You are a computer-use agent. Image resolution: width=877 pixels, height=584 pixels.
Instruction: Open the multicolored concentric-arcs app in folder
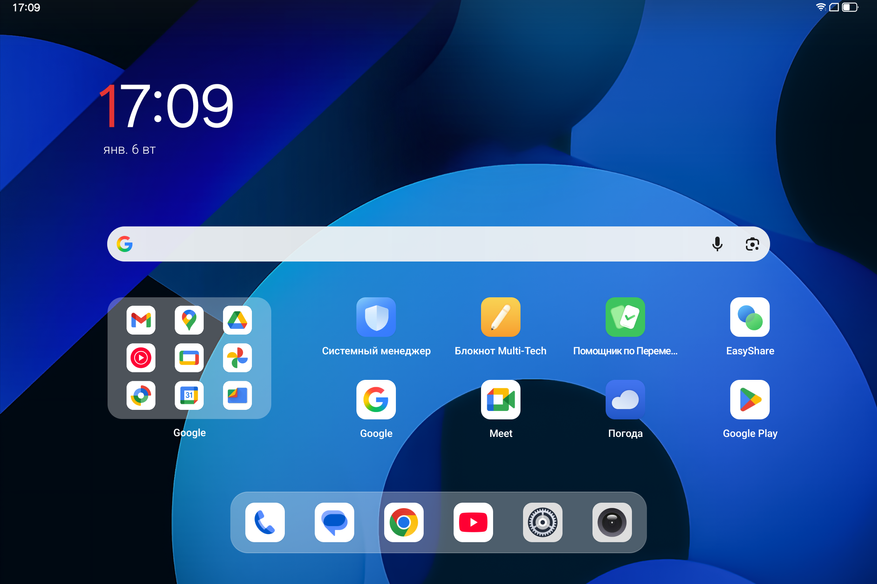141,395
